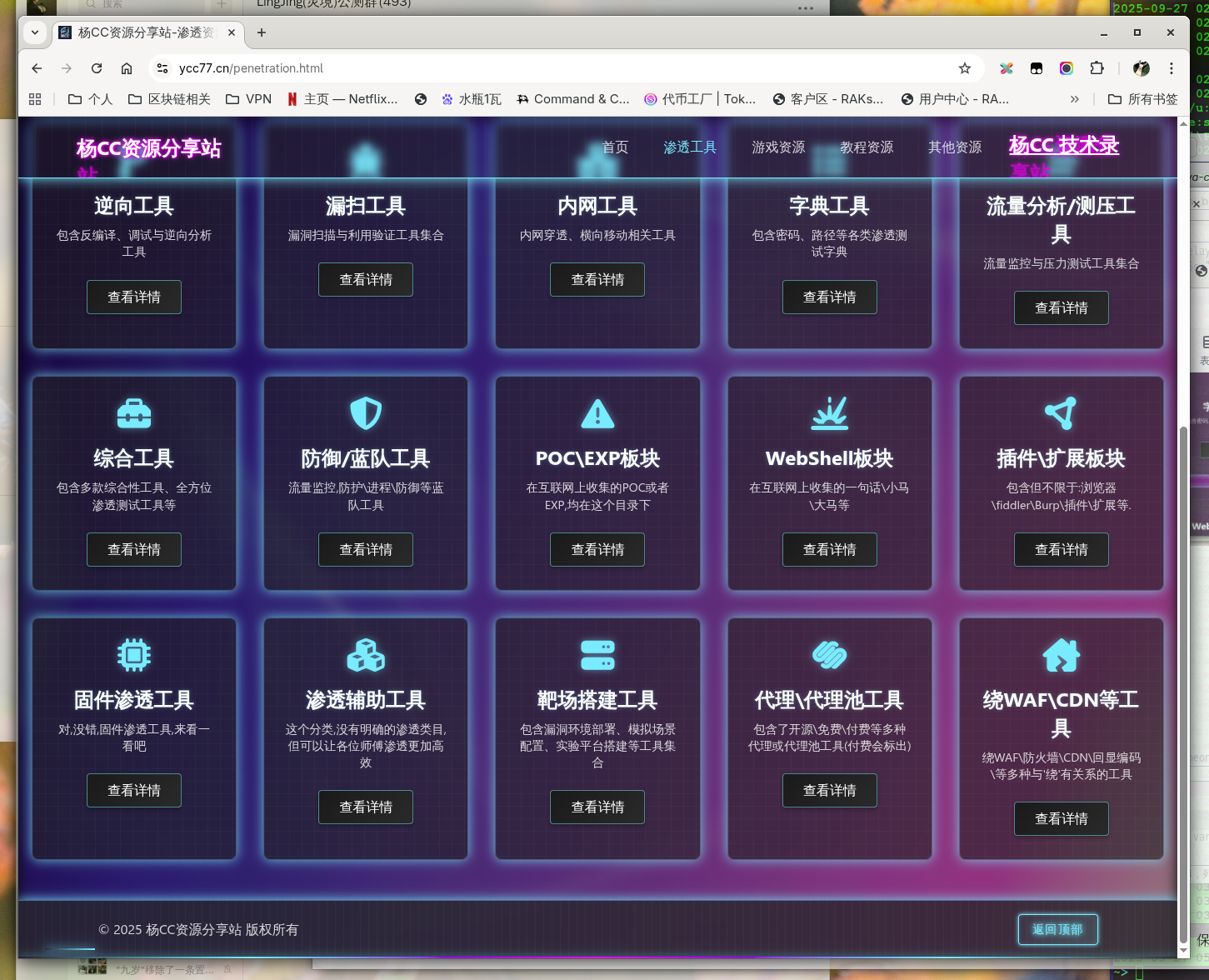The width and height of the screenshot is (1209, 980).
Task: Click 查看详情 under 绕WAF\CDN等工具
Action: click(x=1062, y=819)
